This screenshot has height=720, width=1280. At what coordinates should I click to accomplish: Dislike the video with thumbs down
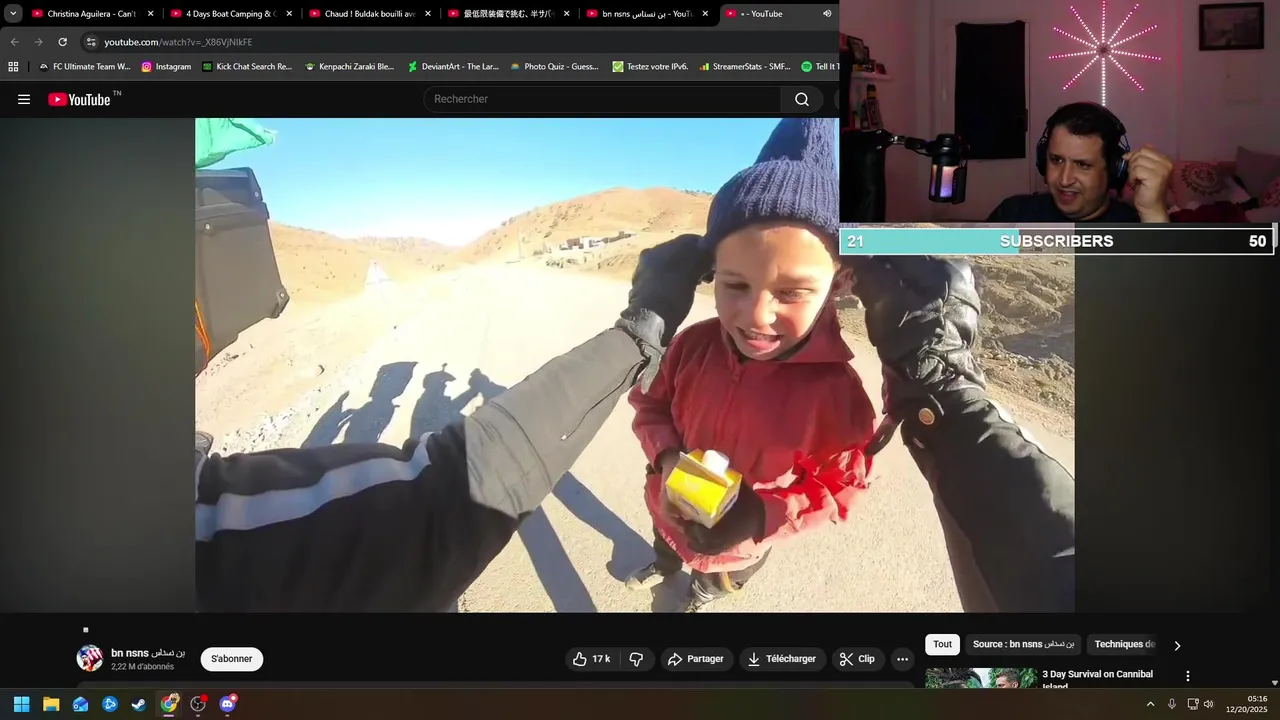pos(636,659)
